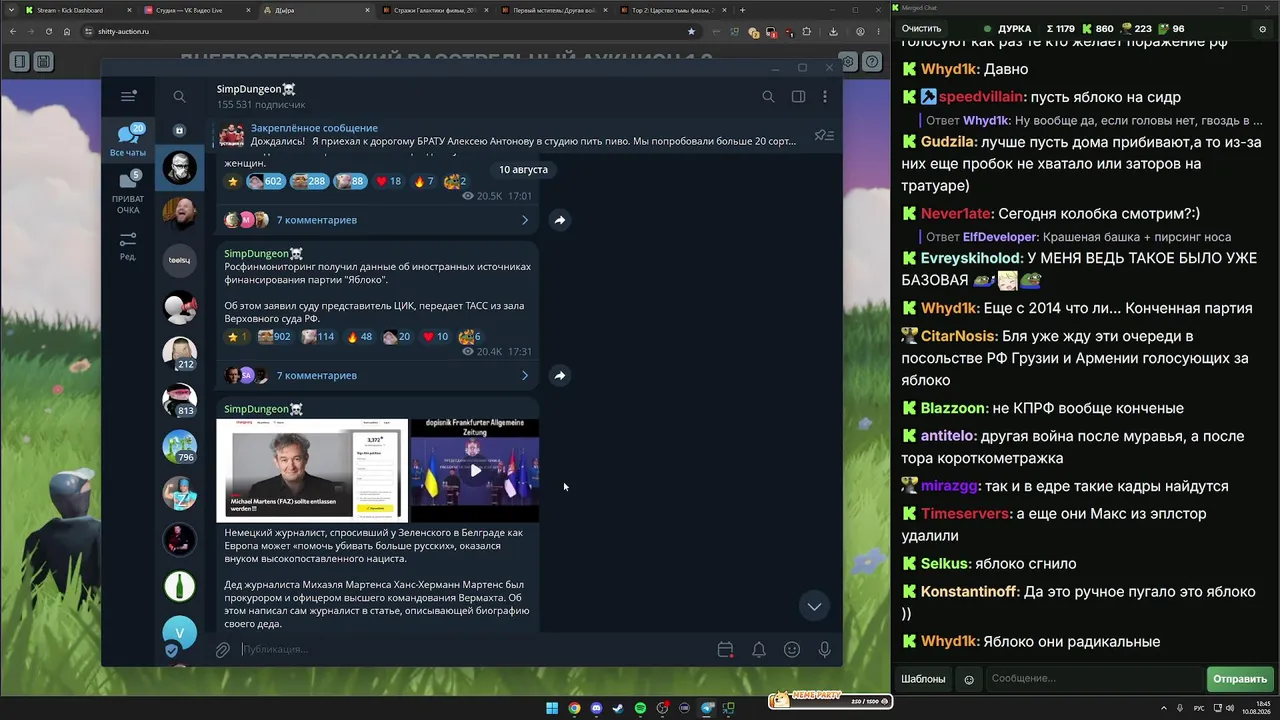Bookmark the shitty-auction.ru page with the star

click(x=691, y=31)
